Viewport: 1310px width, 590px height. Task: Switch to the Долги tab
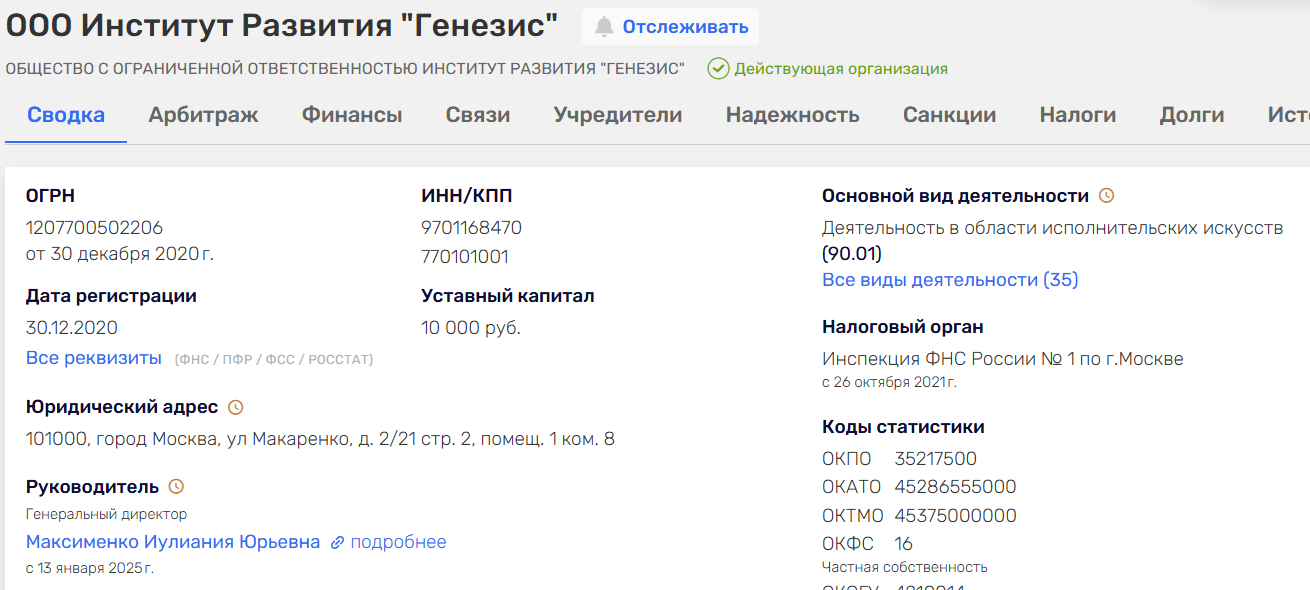coord(1191,114)
